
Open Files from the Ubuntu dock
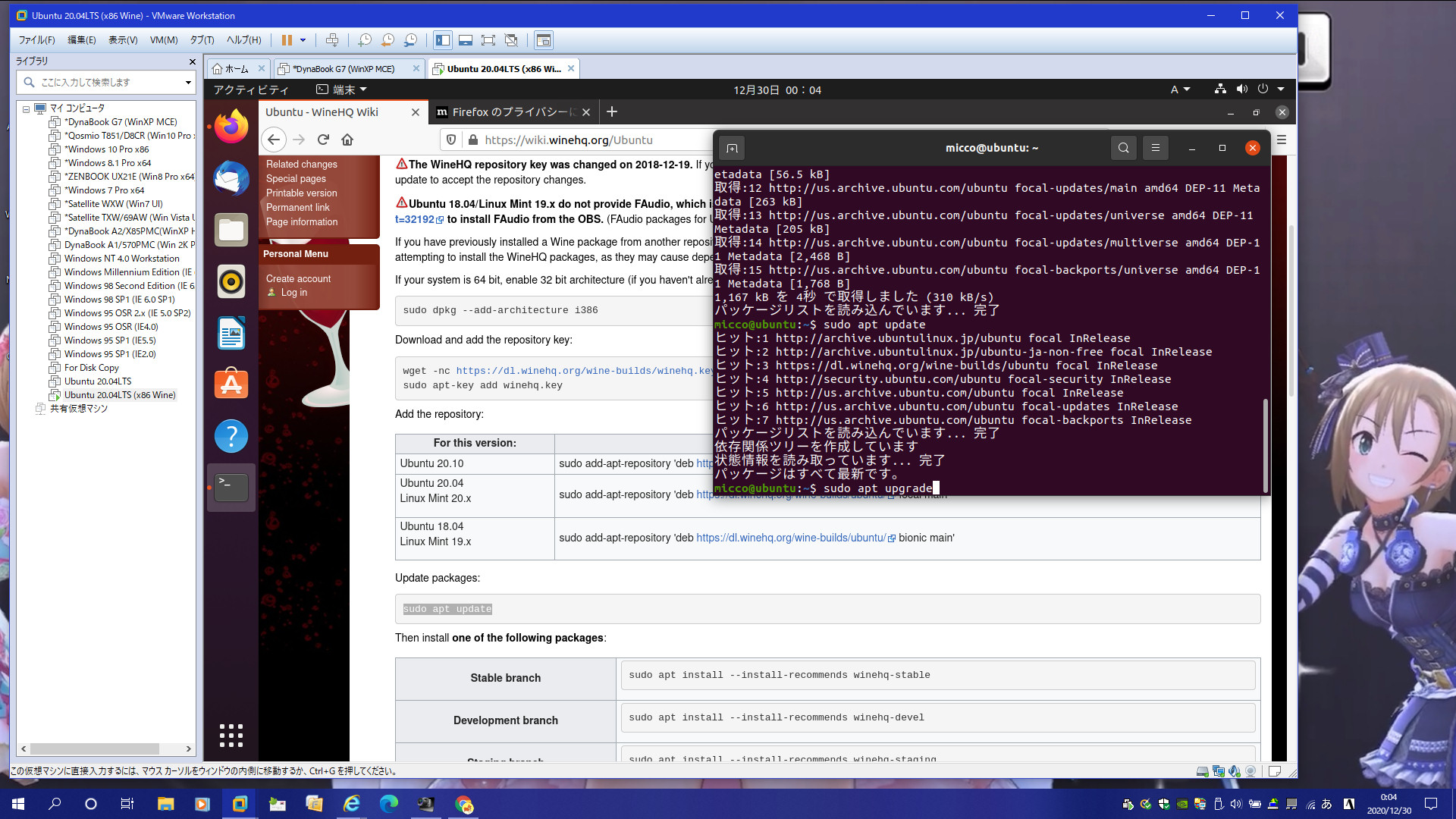tap(231, 230)
